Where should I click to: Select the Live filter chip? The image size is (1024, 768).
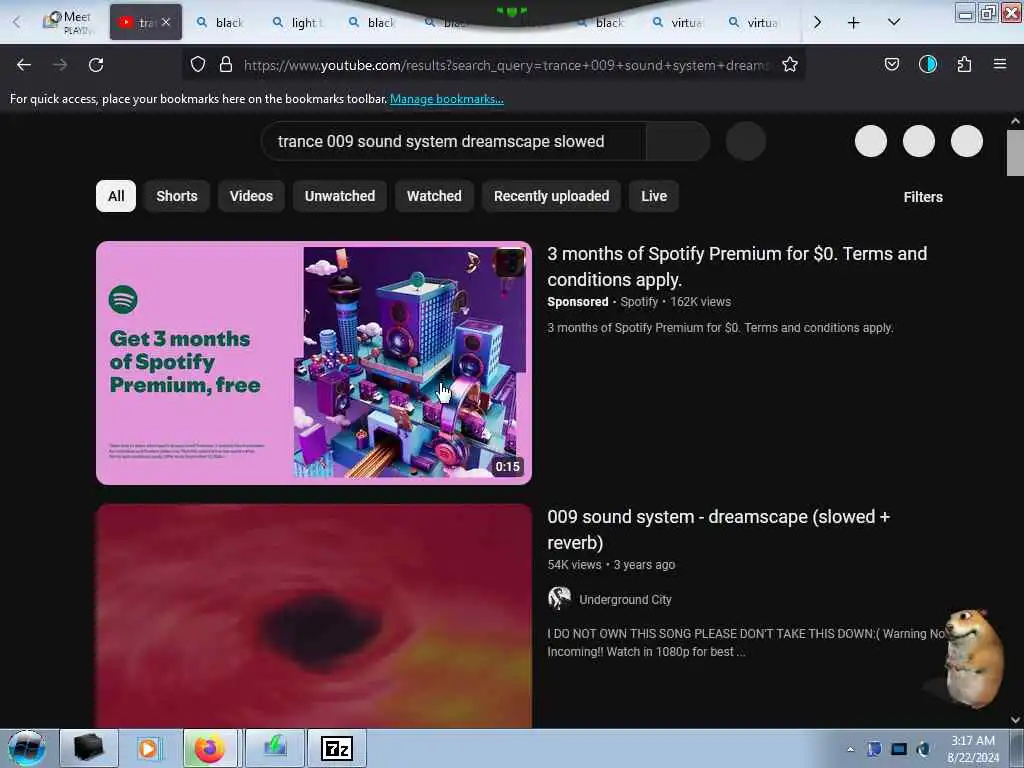point(654,196)
